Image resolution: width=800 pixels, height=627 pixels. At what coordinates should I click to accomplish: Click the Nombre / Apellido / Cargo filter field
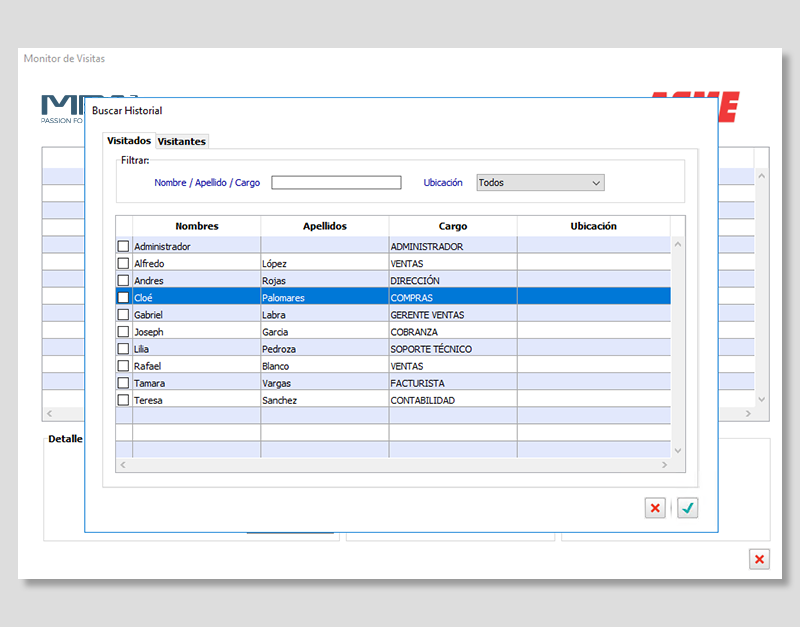click(x=336, y=183)
